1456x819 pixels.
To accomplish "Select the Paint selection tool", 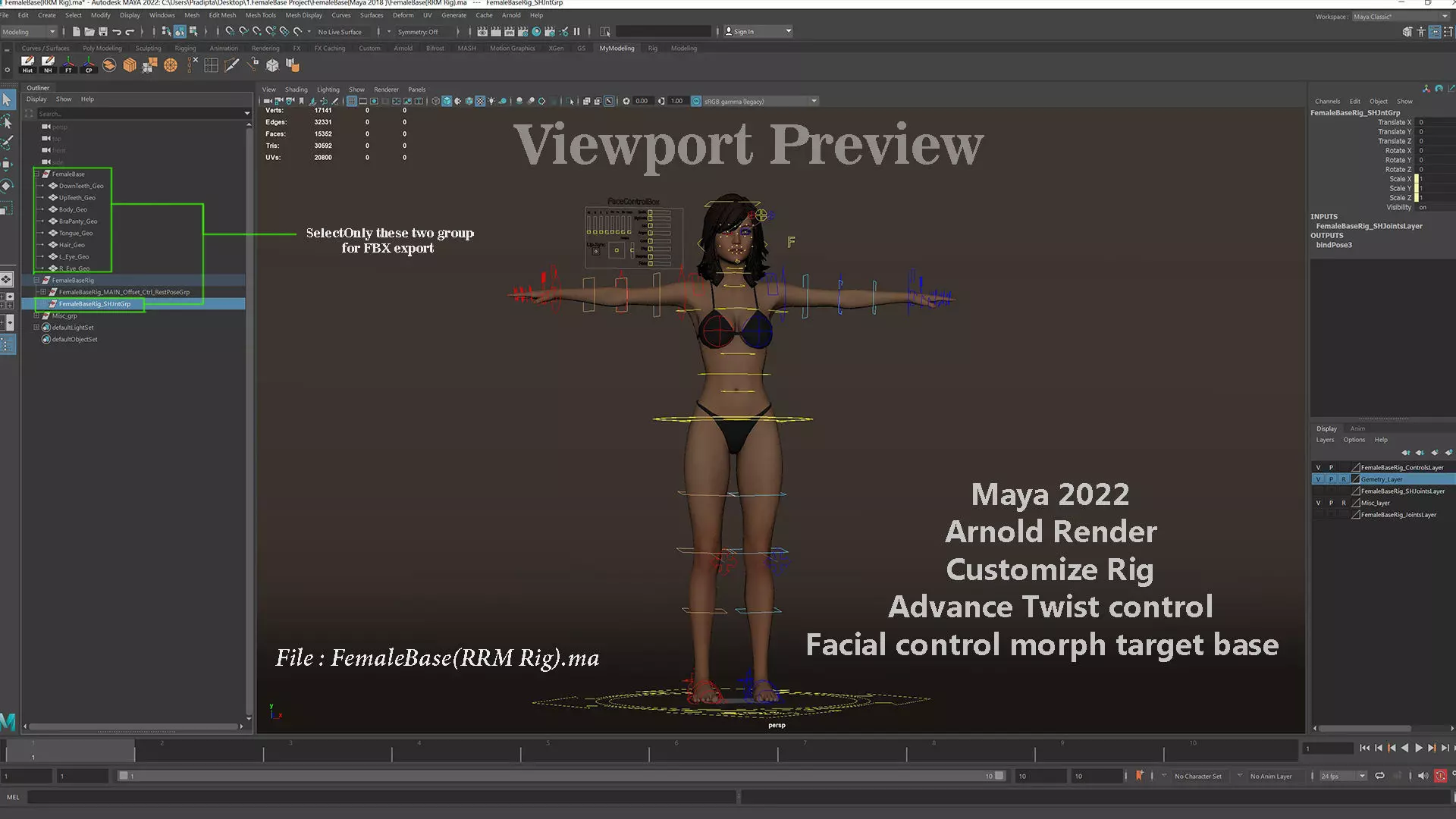I will 8,143.
